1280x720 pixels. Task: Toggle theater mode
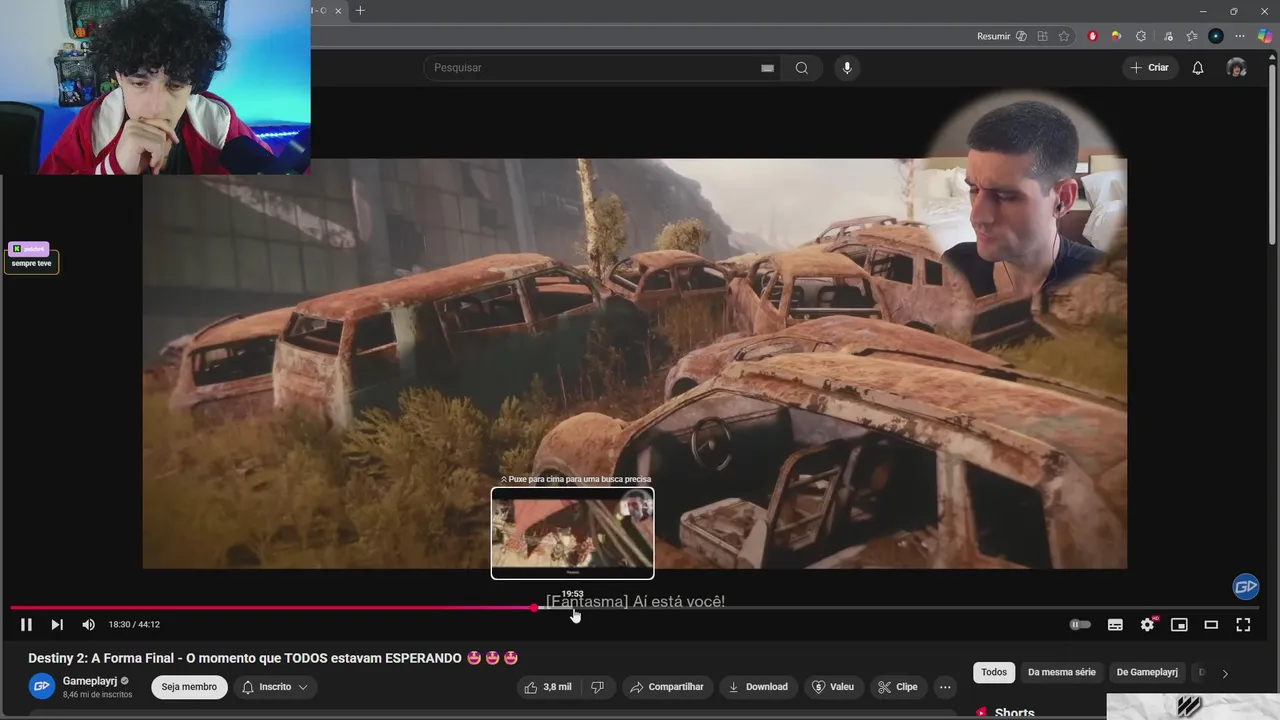click(x=1211, y=625)
